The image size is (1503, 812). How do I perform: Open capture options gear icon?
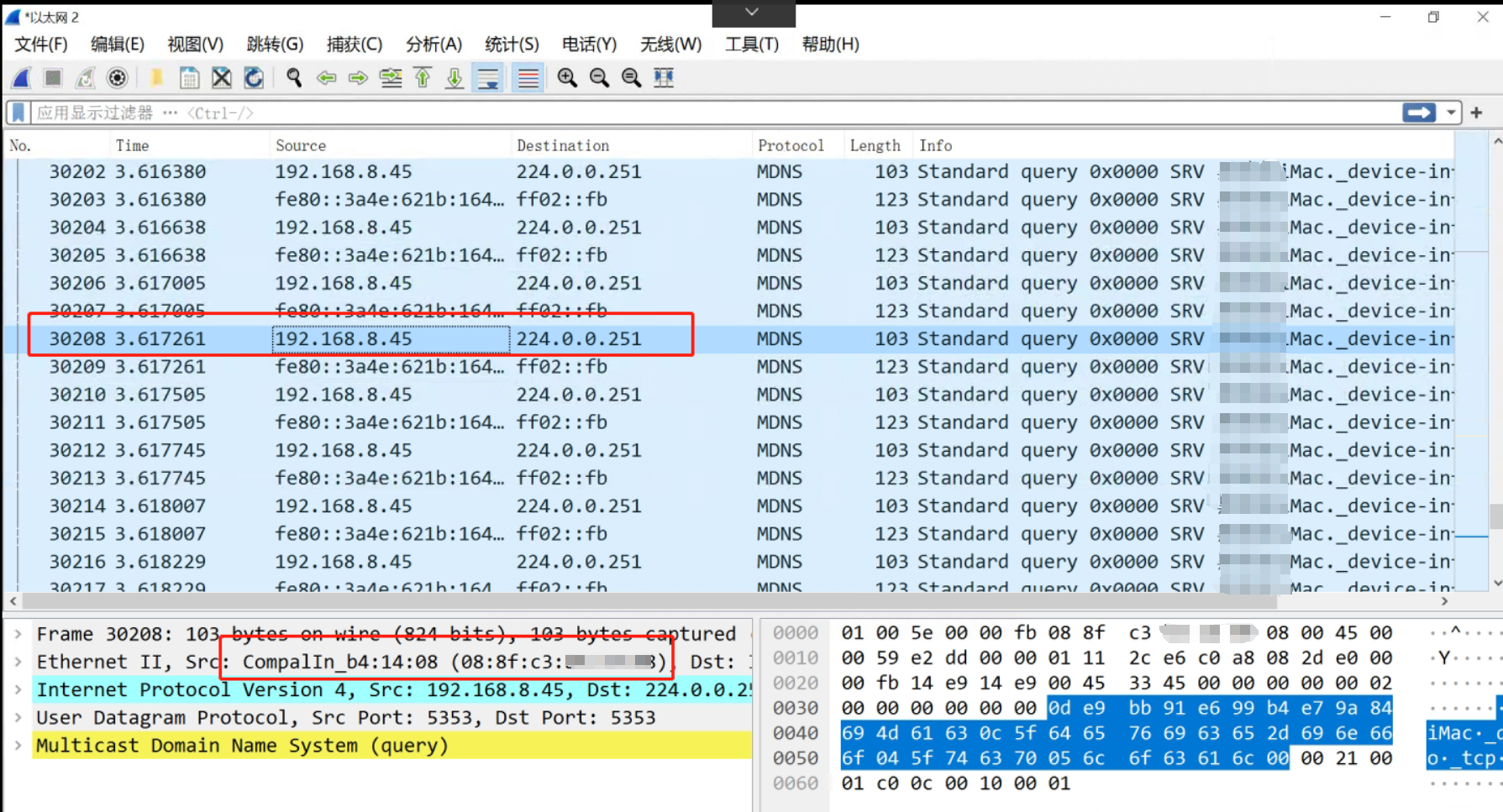[118, 78]
